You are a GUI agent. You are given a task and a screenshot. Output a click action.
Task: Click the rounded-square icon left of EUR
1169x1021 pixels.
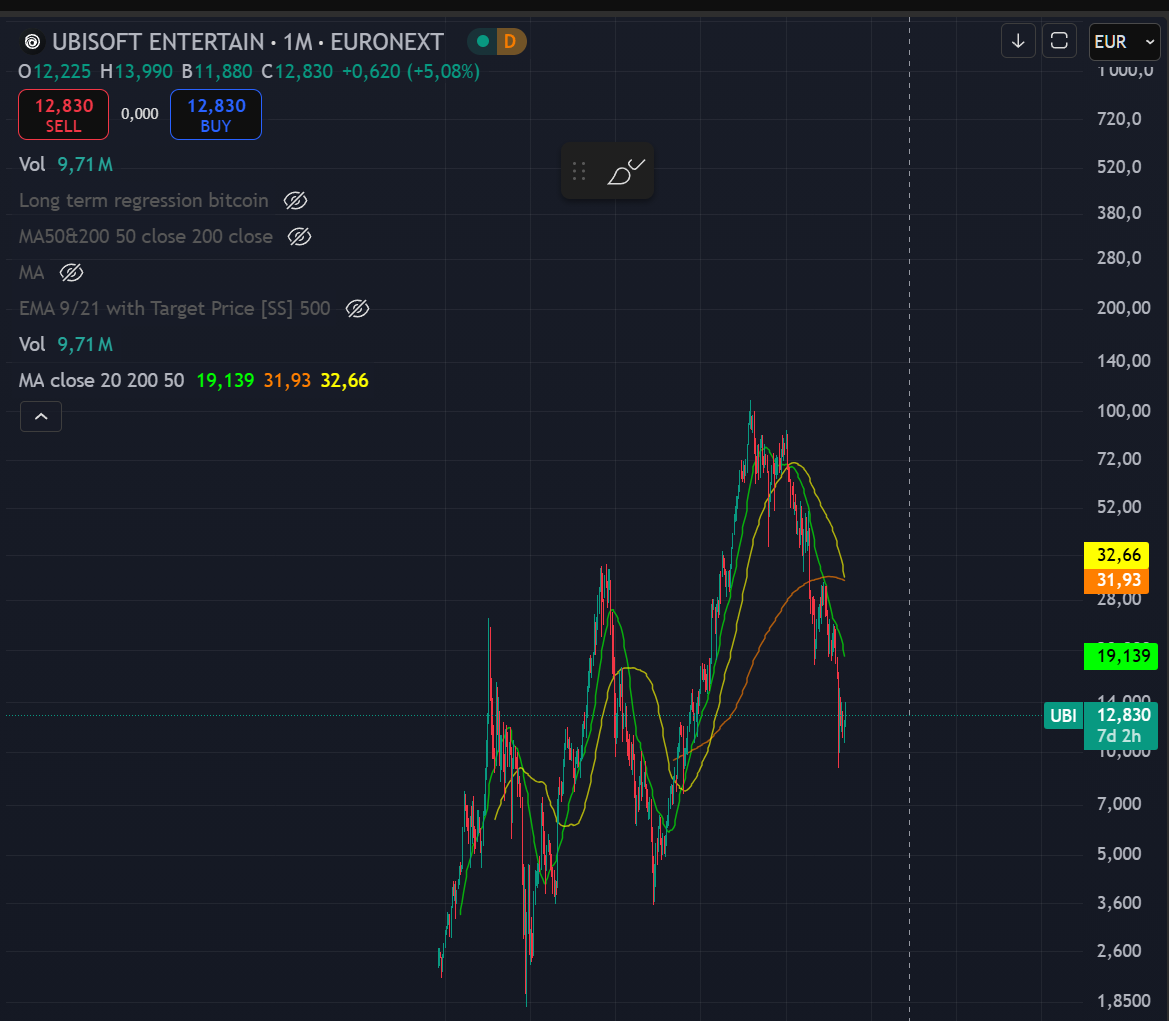point(1059,41)
